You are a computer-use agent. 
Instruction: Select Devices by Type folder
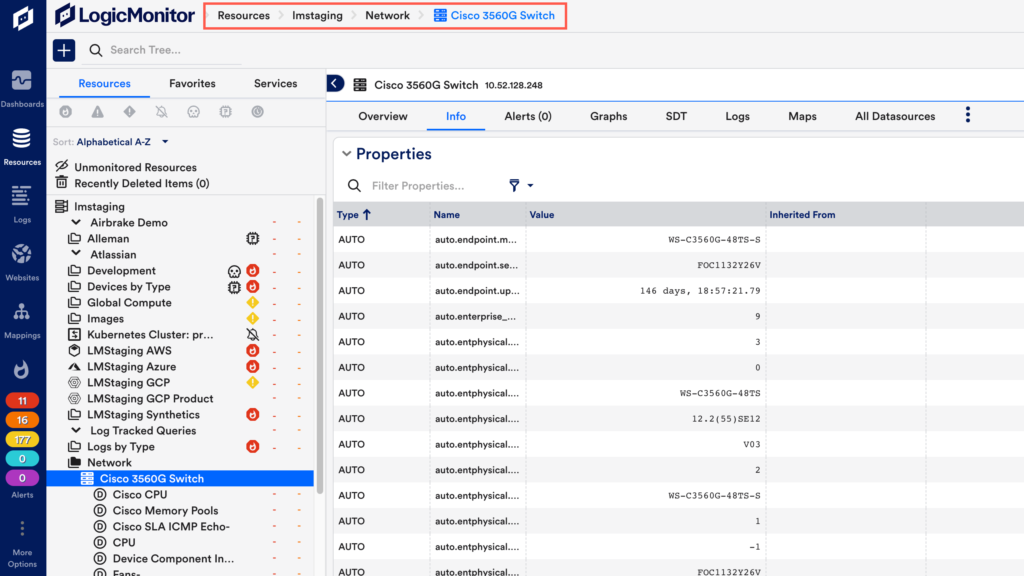[129, 287]
